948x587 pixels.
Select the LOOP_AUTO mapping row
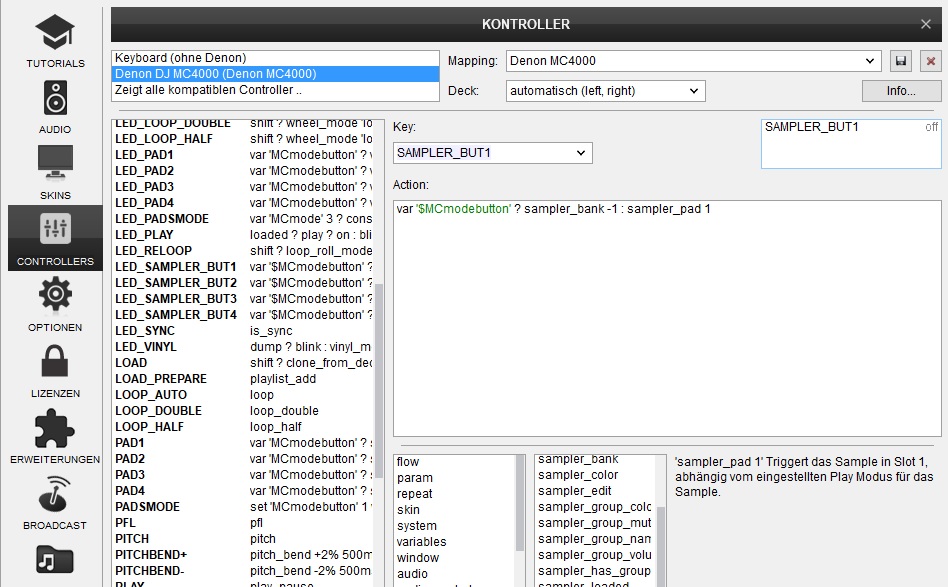[244, 395]
